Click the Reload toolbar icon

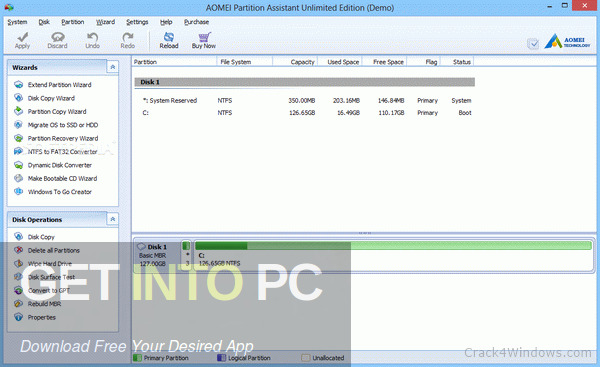(169, 37)
